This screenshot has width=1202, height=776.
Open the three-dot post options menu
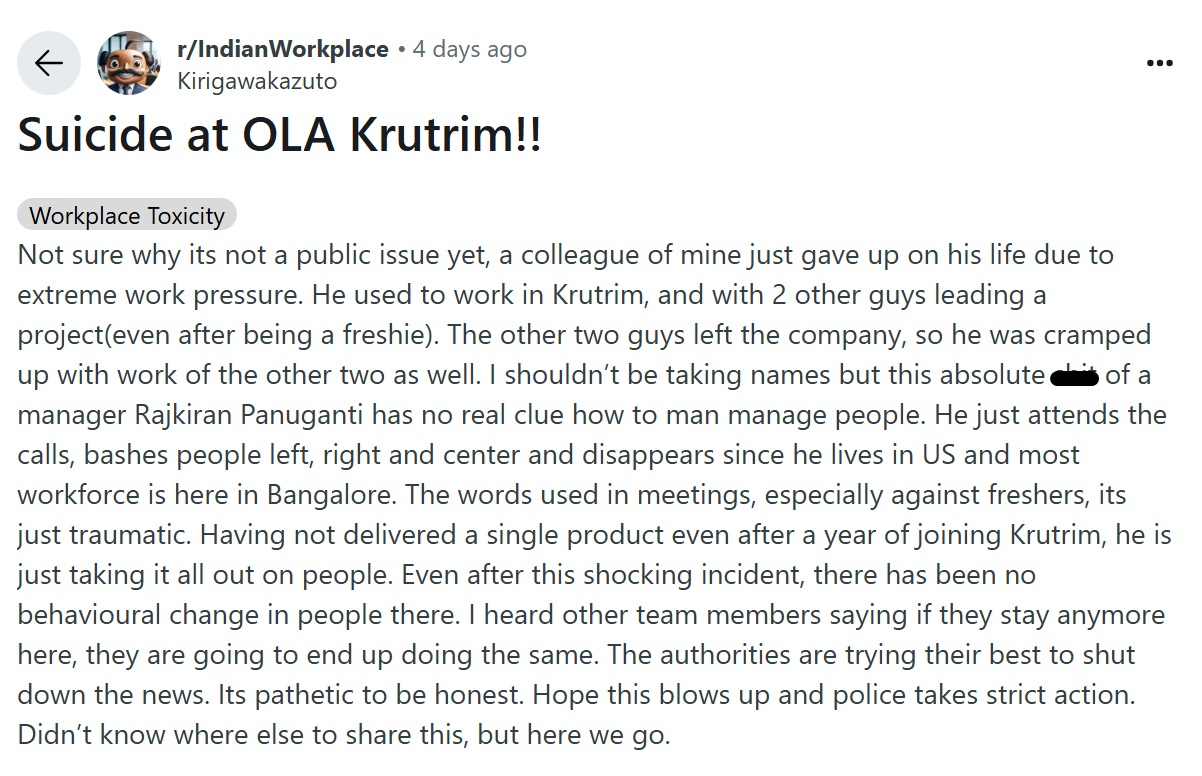click(x=1159, y=63)
